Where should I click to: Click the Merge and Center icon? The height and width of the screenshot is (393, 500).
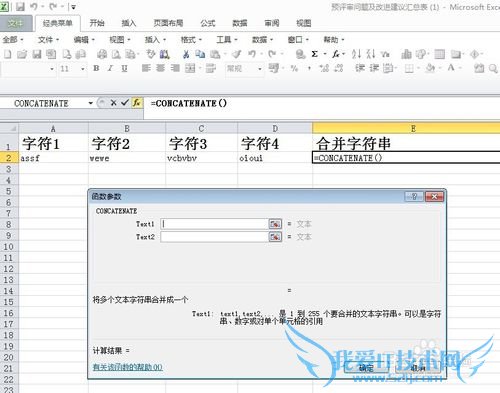190,68
